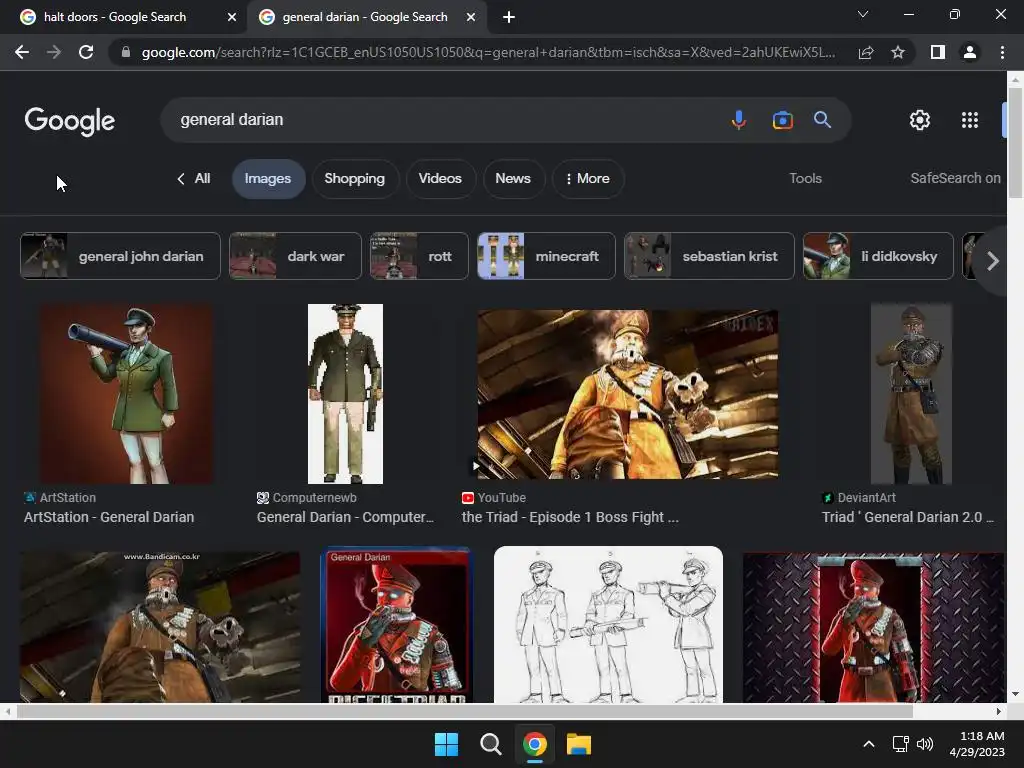Click the 'ArtStation - General Darian' link

tap(109, 517)
